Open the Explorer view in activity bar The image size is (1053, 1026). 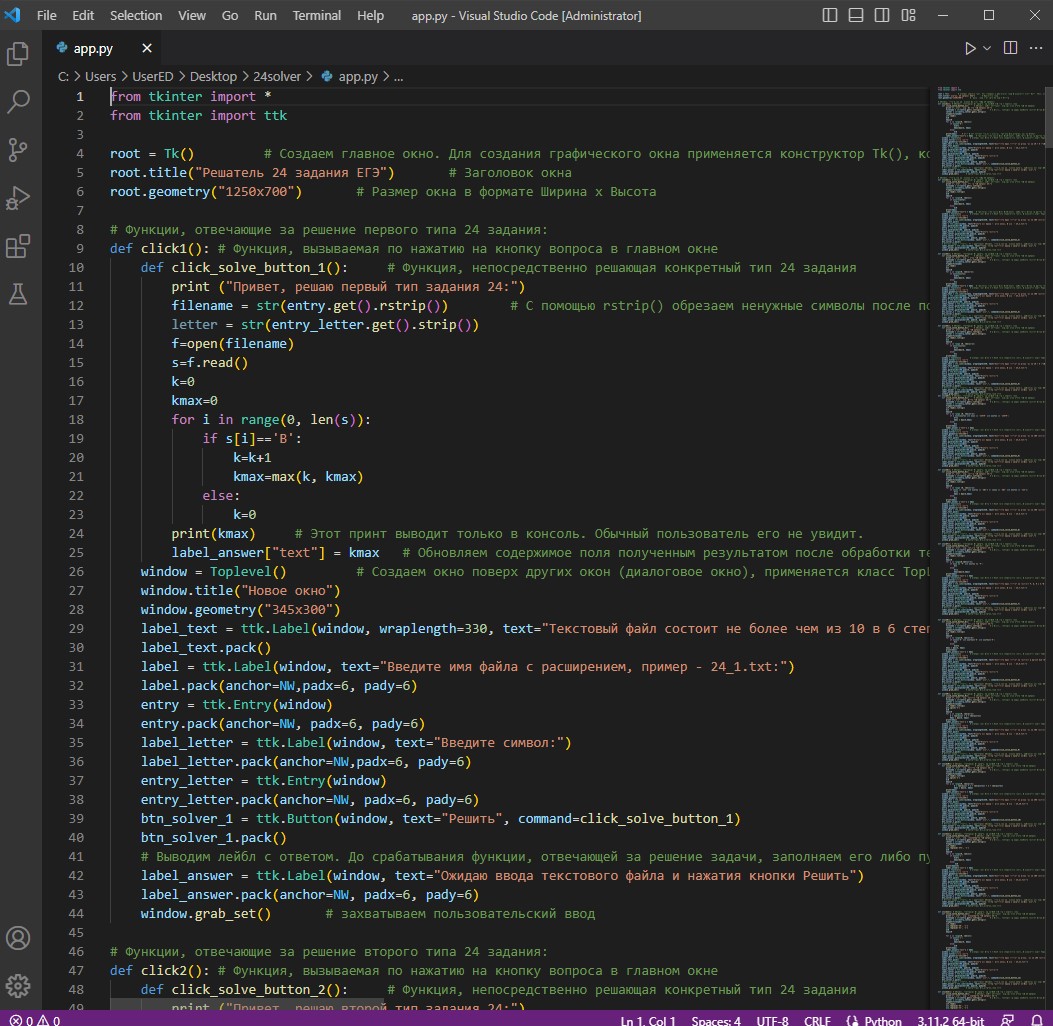(18, 54)
